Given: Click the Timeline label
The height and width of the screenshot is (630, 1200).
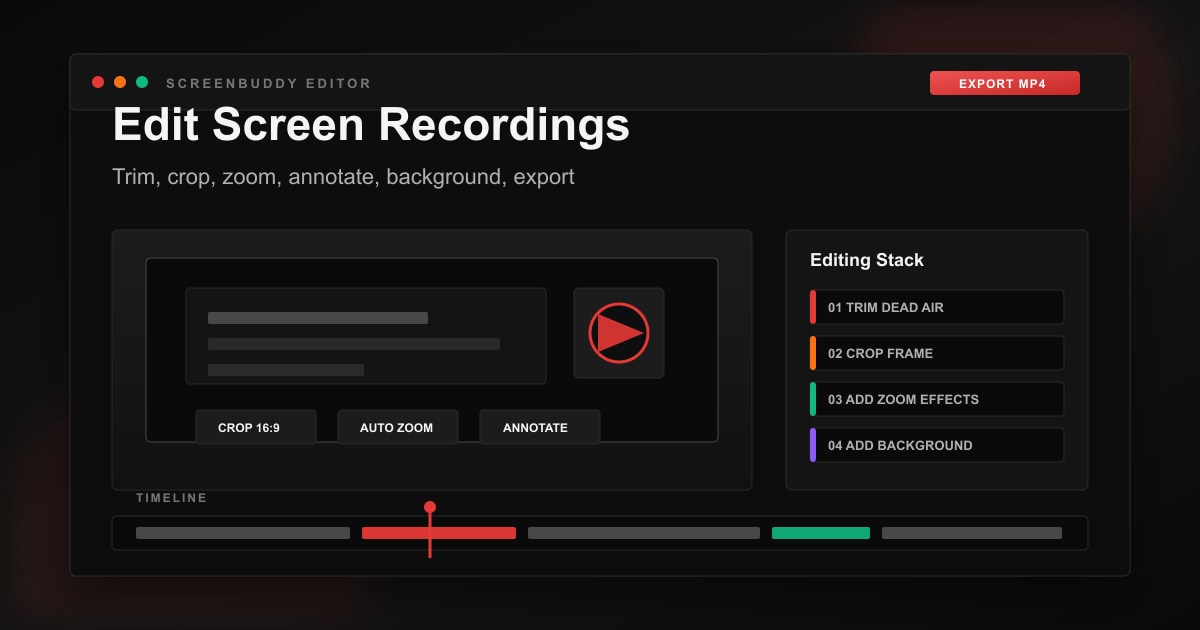Looking at the screenshot, I should (172, 498).
